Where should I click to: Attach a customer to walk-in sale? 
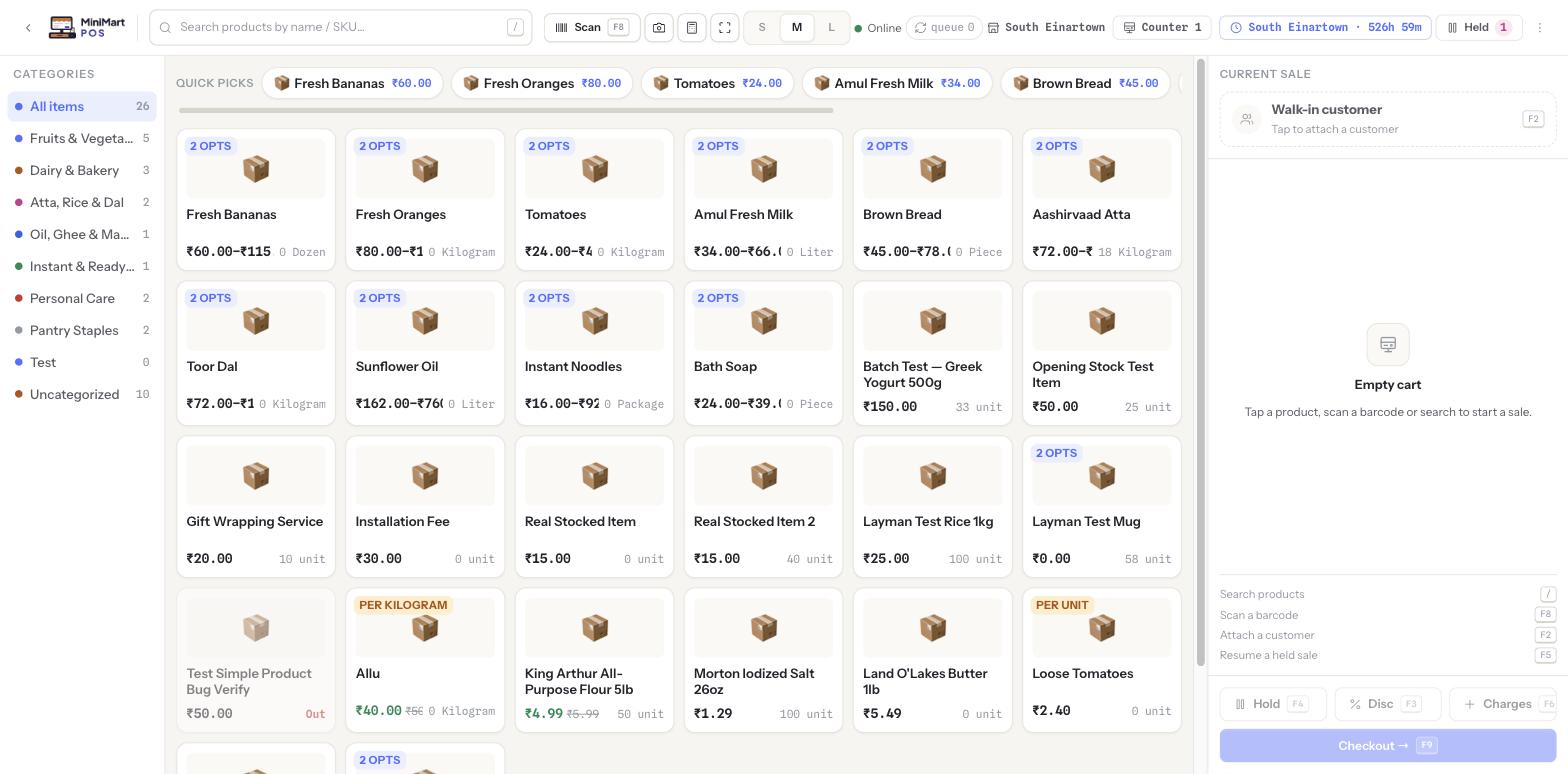1388,119
